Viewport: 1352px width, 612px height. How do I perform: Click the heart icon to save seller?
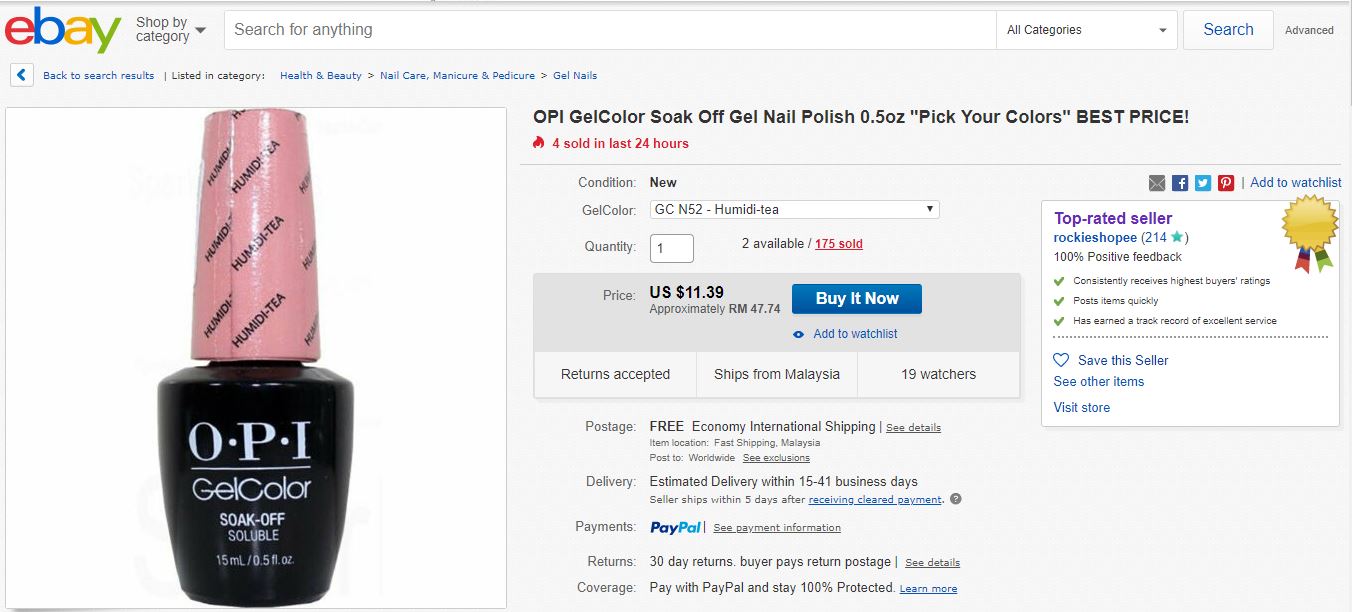[x=1061, y=360]
